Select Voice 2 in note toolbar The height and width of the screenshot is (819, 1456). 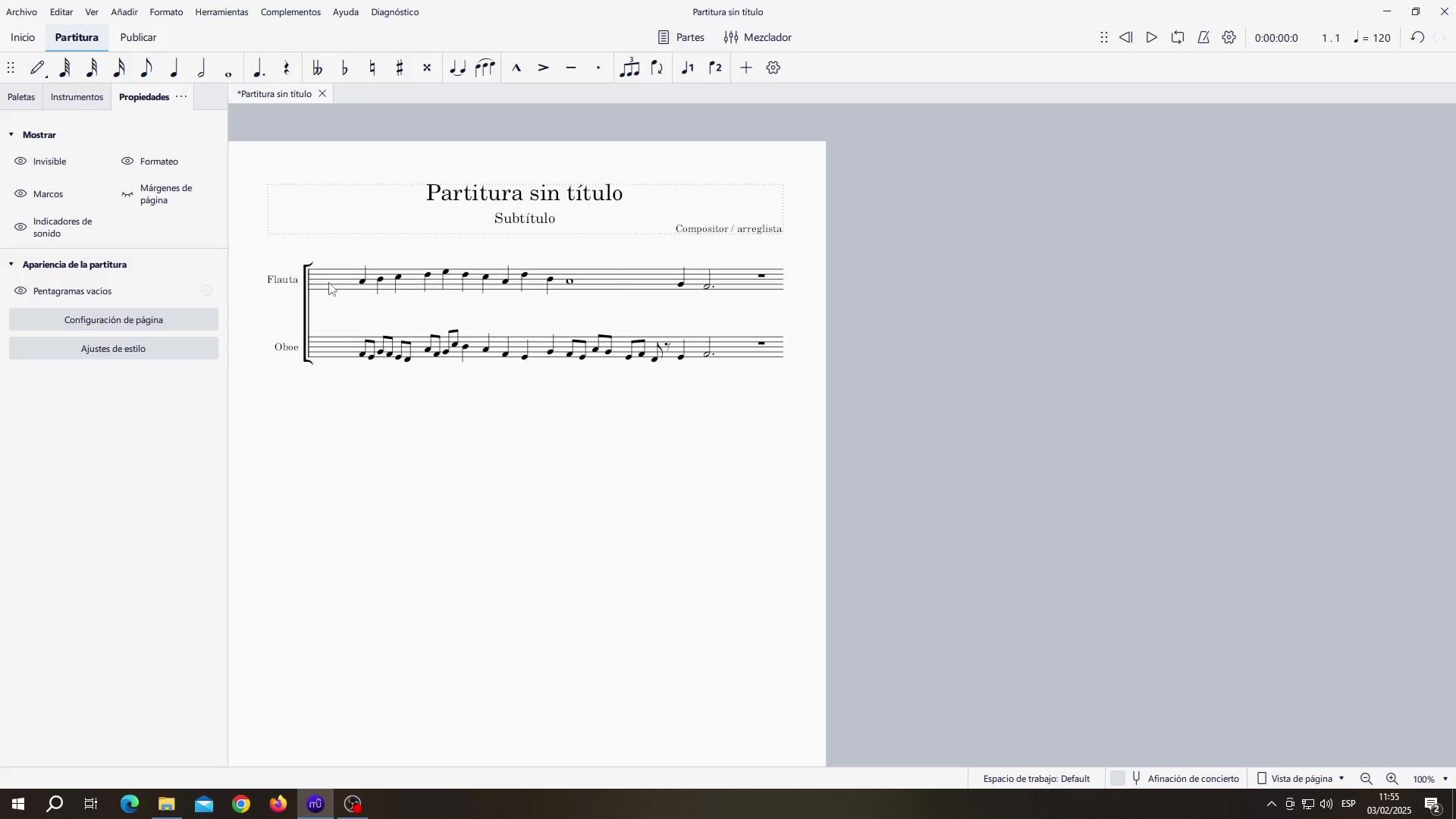click(x=715, y=68)
